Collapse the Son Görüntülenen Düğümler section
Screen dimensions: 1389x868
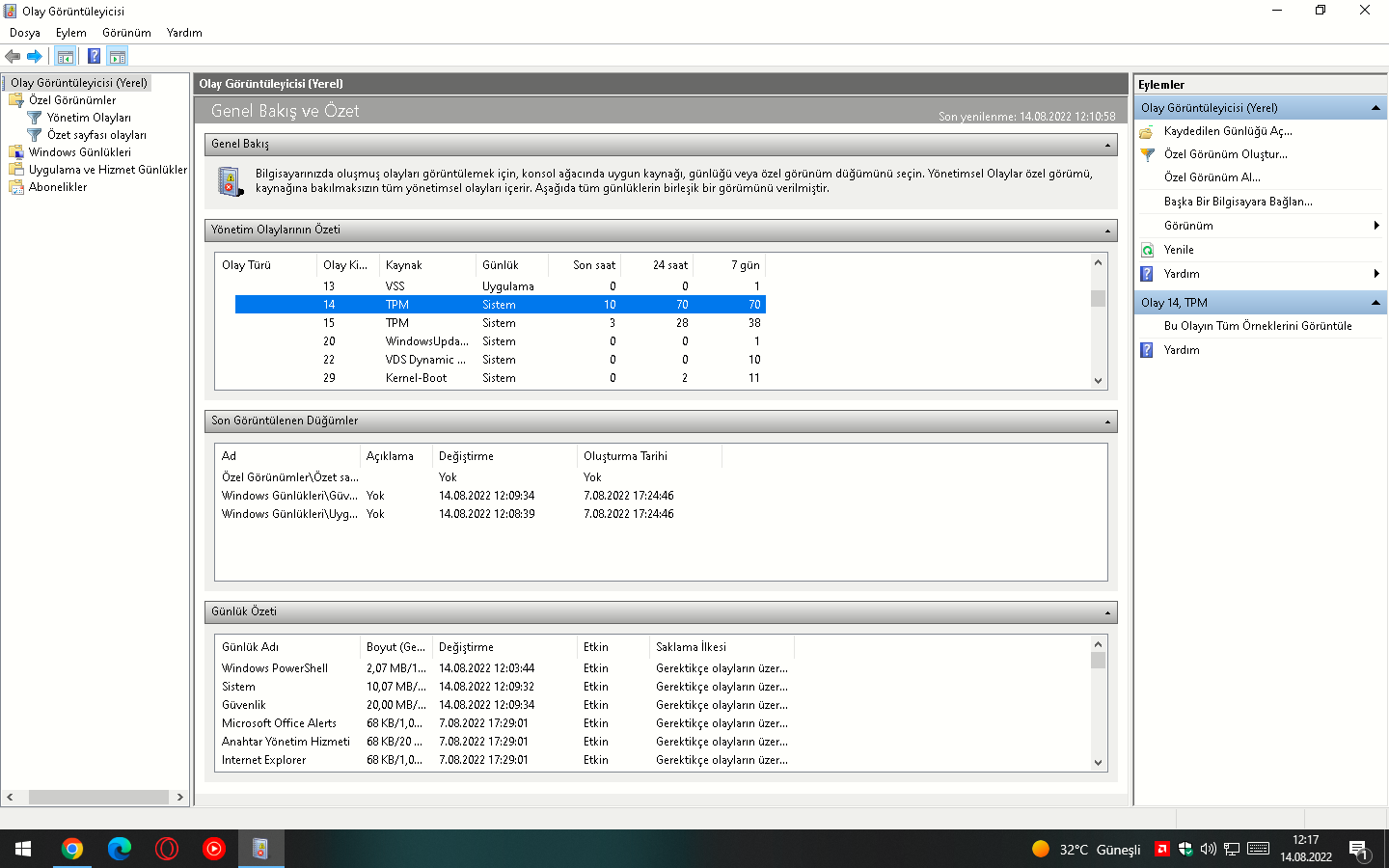[x=1107, y=421]
